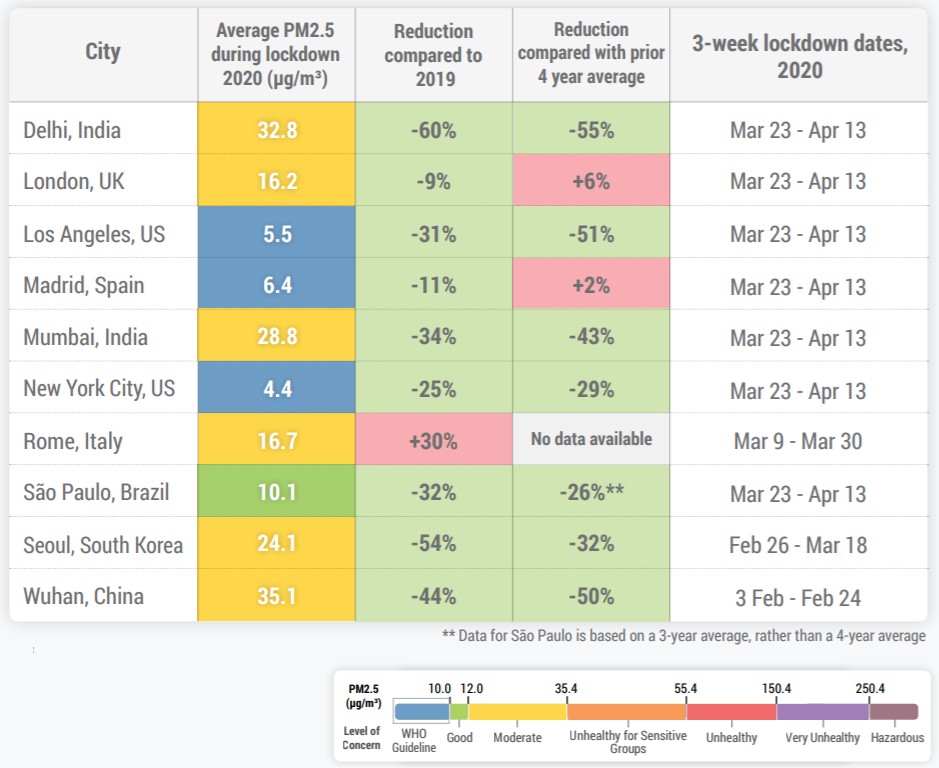Screen dimensions: 939x768
Task: Click London's +6% pink cell
Action: [591, 180]
